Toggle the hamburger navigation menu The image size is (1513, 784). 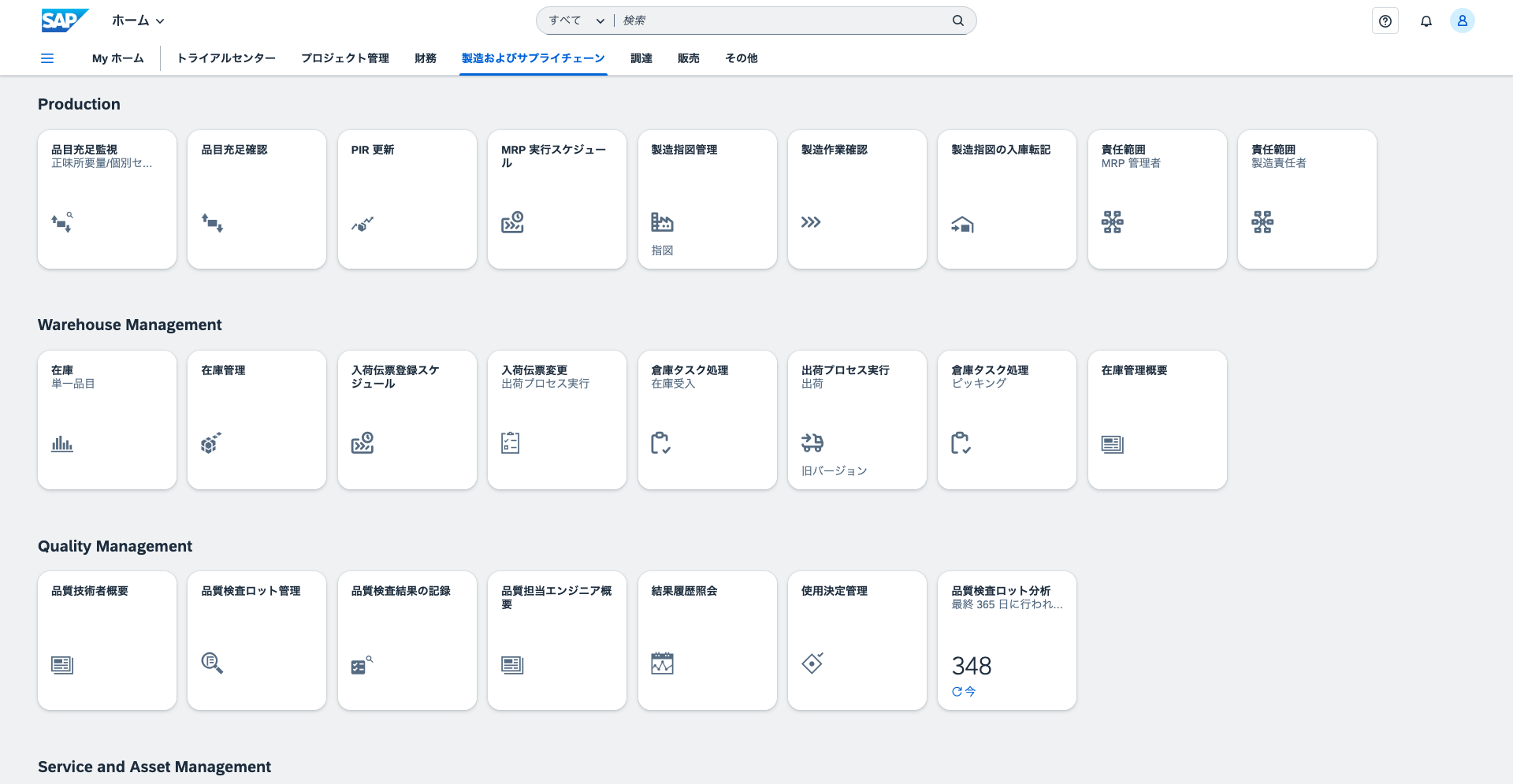coord(47,58)
